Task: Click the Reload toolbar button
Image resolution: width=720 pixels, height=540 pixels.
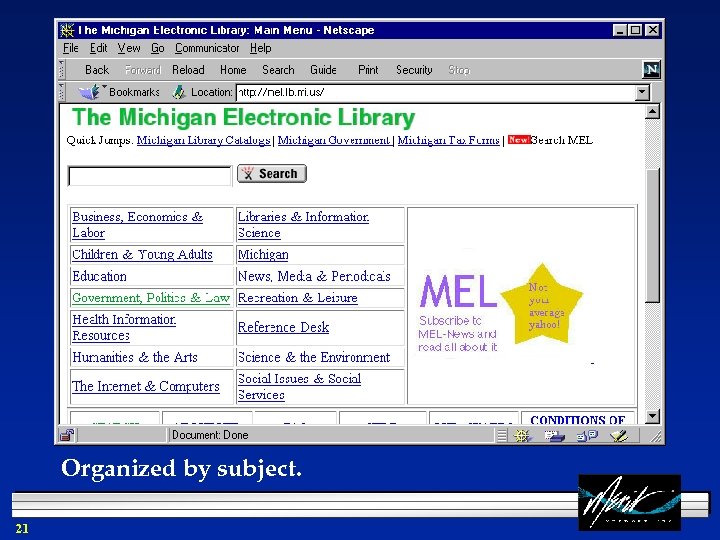Action: [188, 70]
